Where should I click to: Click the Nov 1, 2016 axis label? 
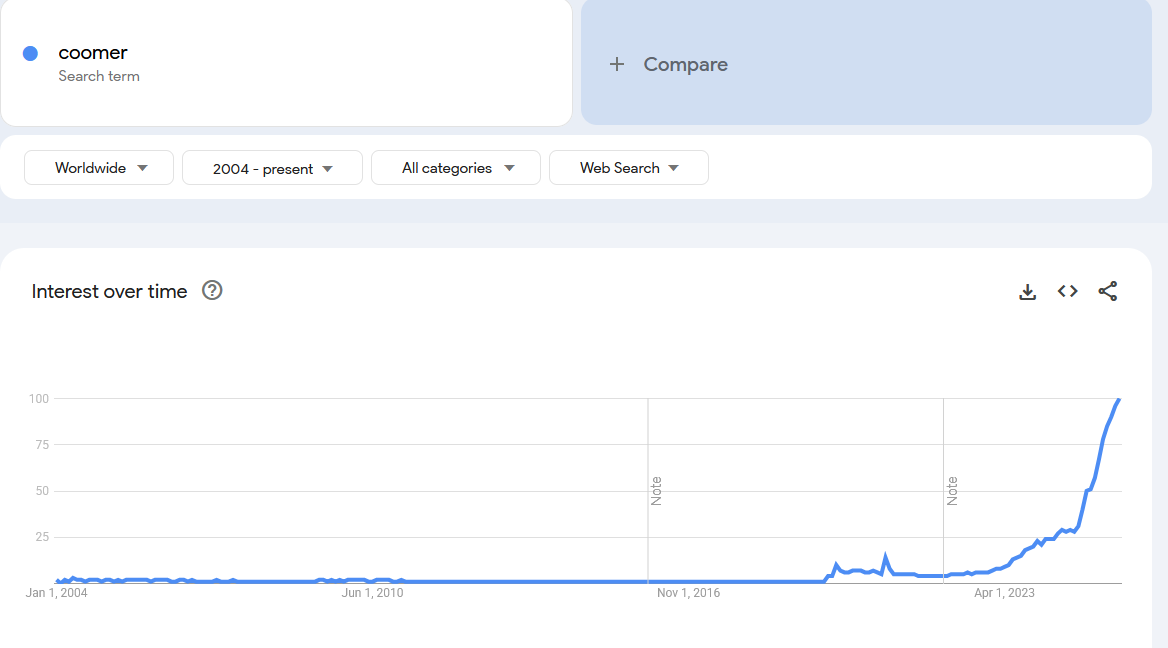688,593
